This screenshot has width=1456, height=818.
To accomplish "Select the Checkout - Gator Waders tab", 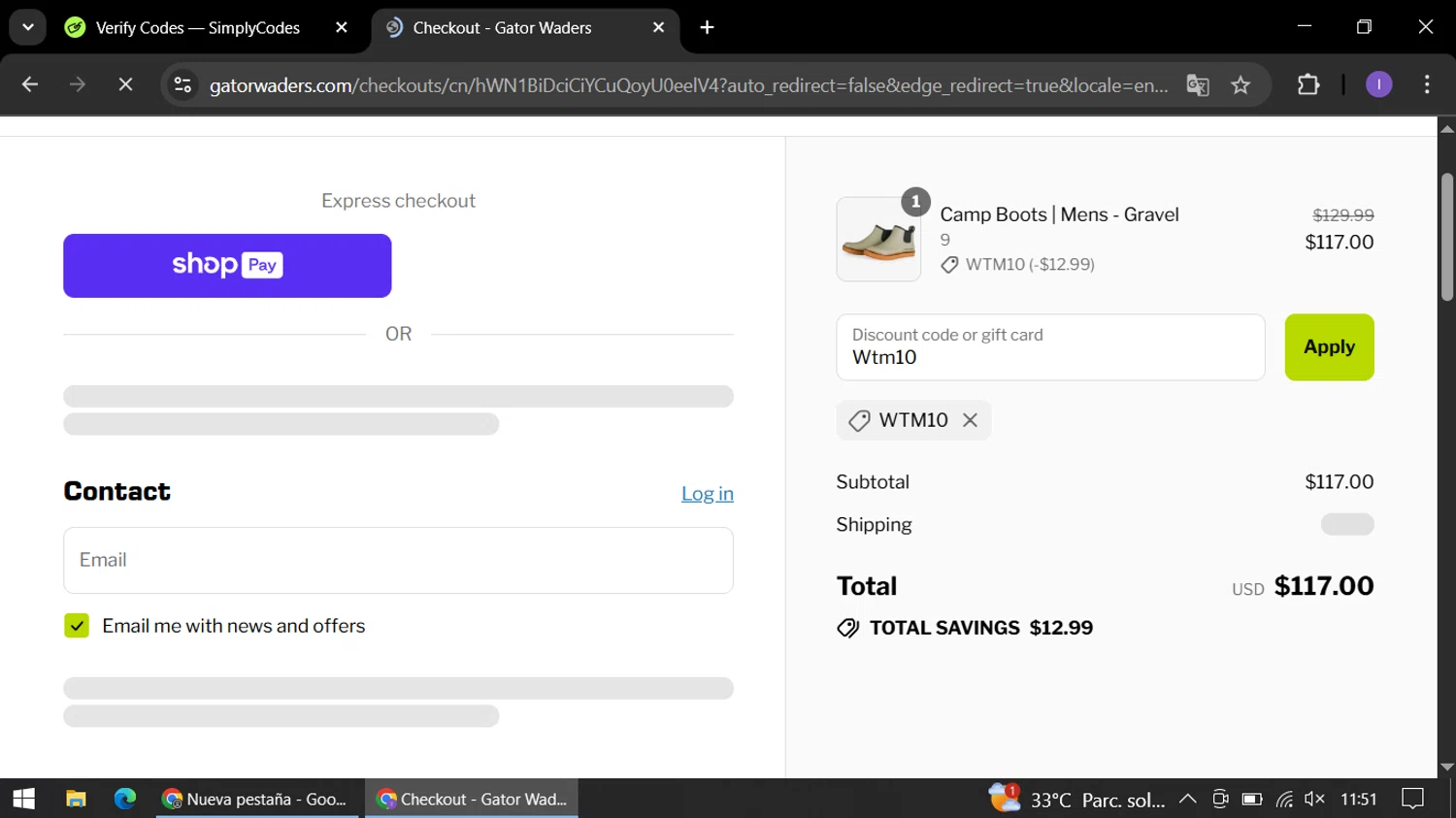I will pyautogui.click(x=502, y=28).
